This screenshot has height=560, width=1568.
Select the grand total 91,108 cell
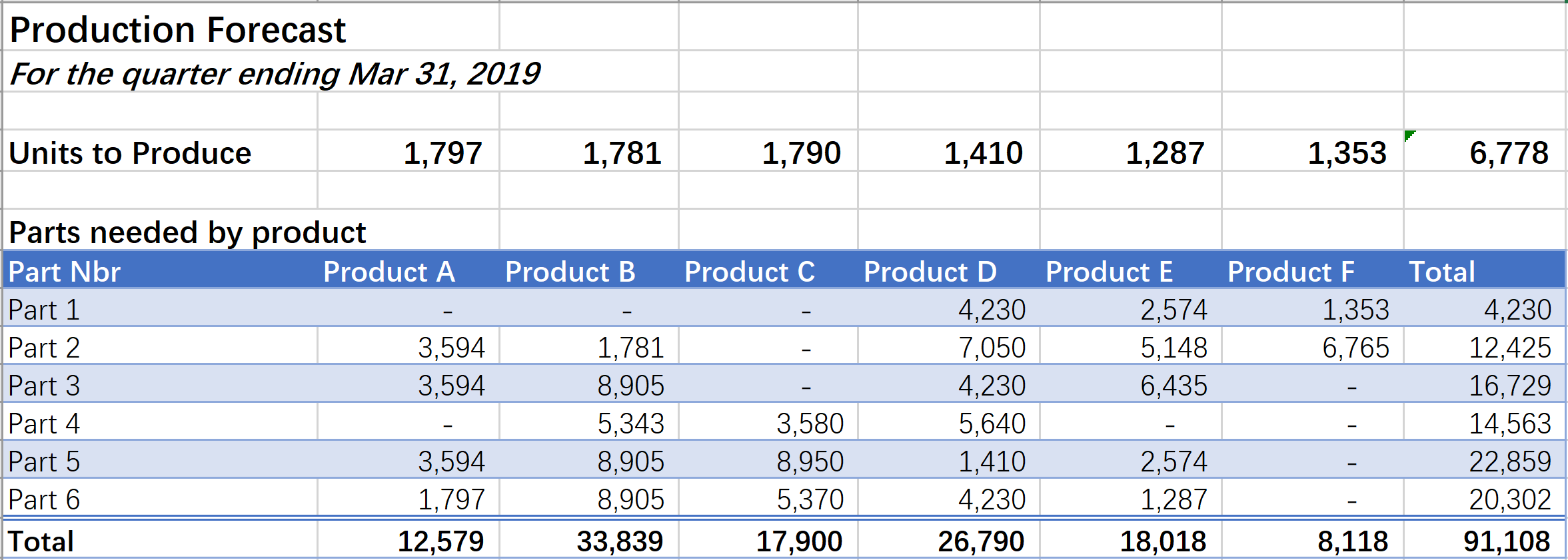(1485, 539)
